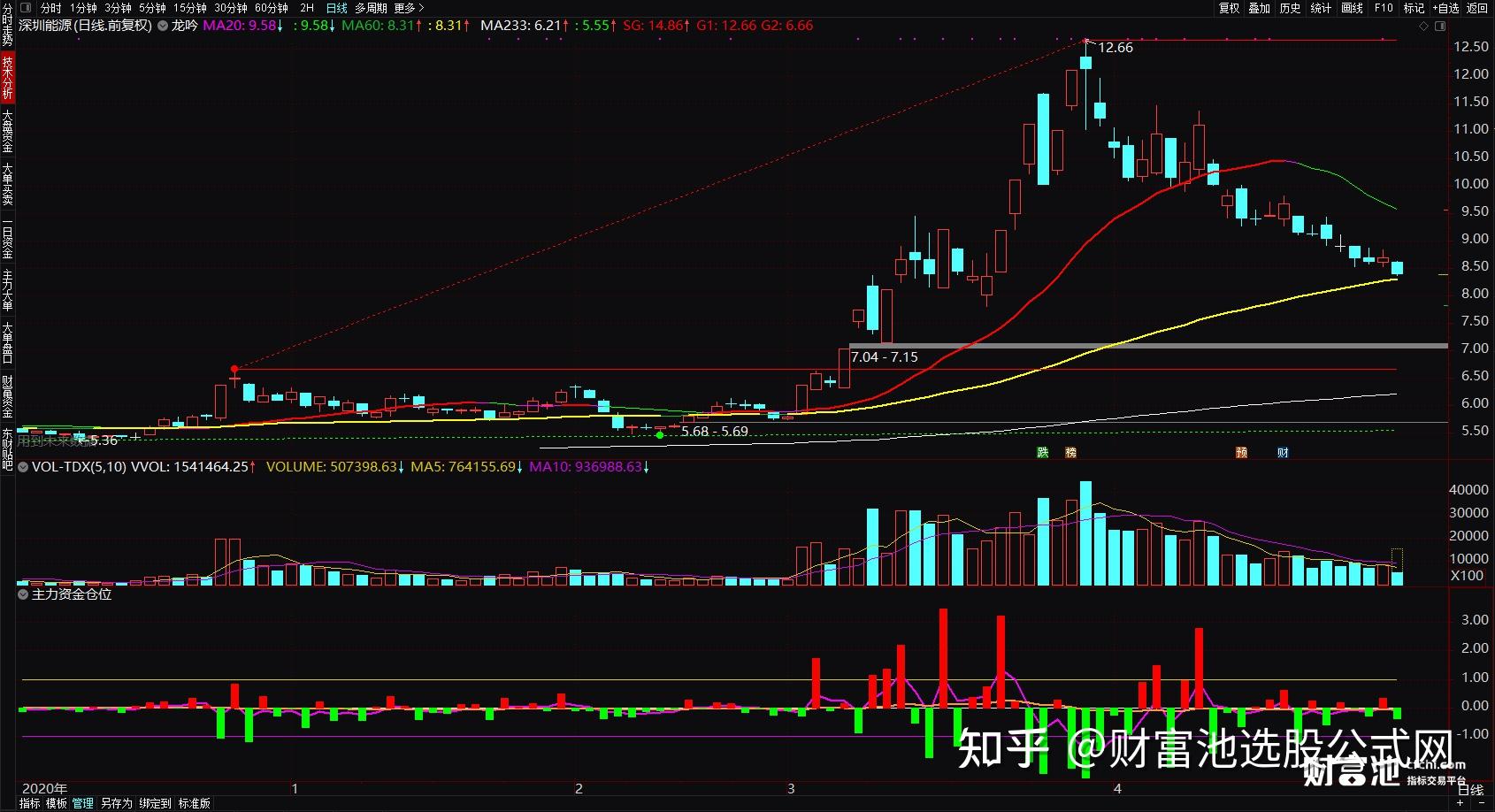The height and width of the screenshot is (812, 1495).
Task: Click MA60: 8.31 readout
Action: pos(382,26)
